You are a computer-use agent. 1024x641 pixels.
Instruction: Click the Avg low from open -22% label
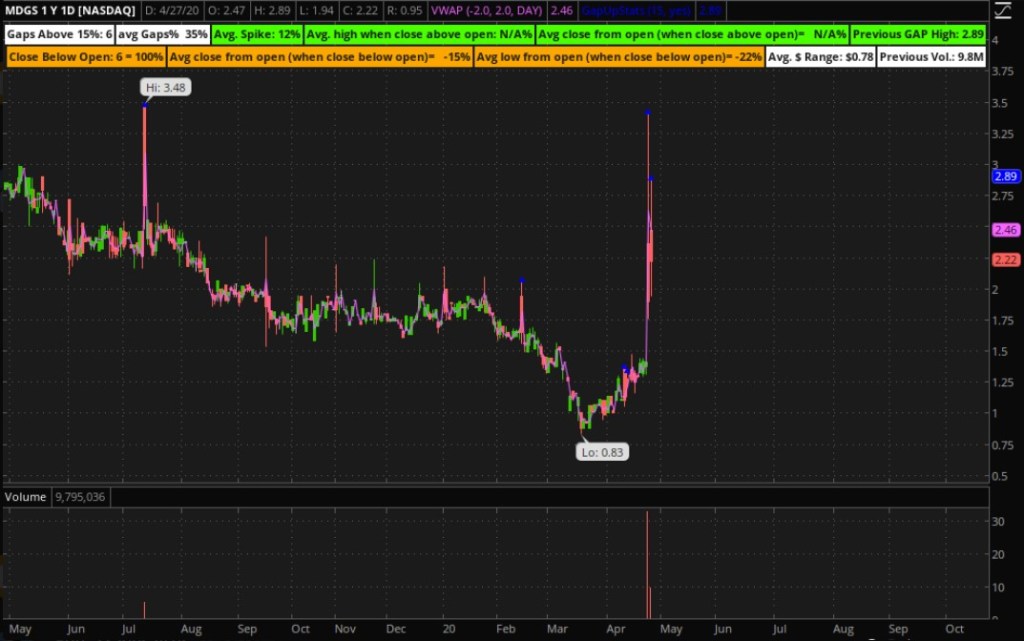[x=620, y=57]
